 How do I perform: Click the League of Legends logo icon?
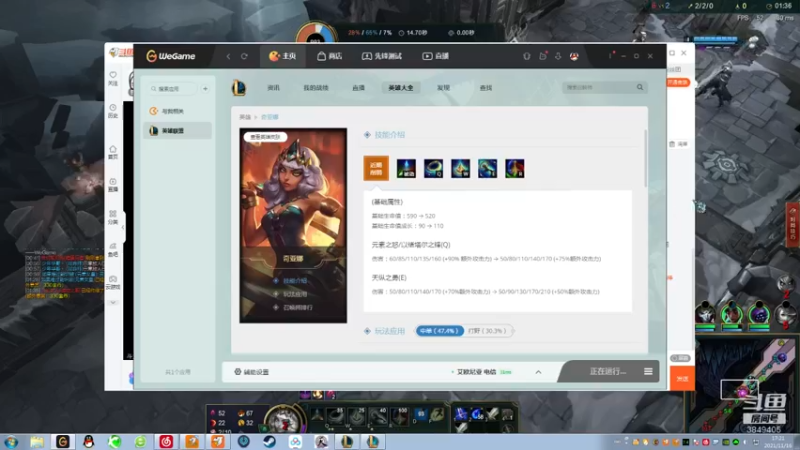(x=239, y=88)
